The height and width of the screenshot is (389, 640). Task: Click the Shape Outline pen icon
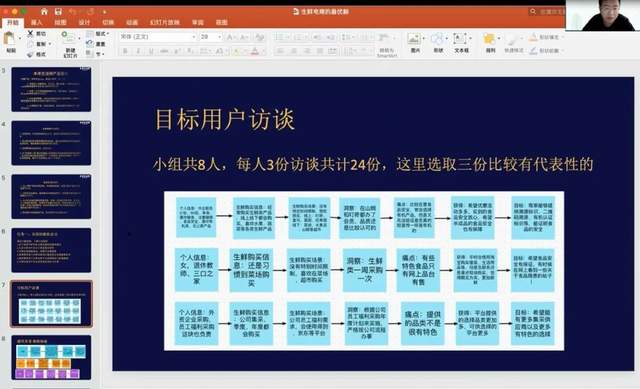(533, 51)
